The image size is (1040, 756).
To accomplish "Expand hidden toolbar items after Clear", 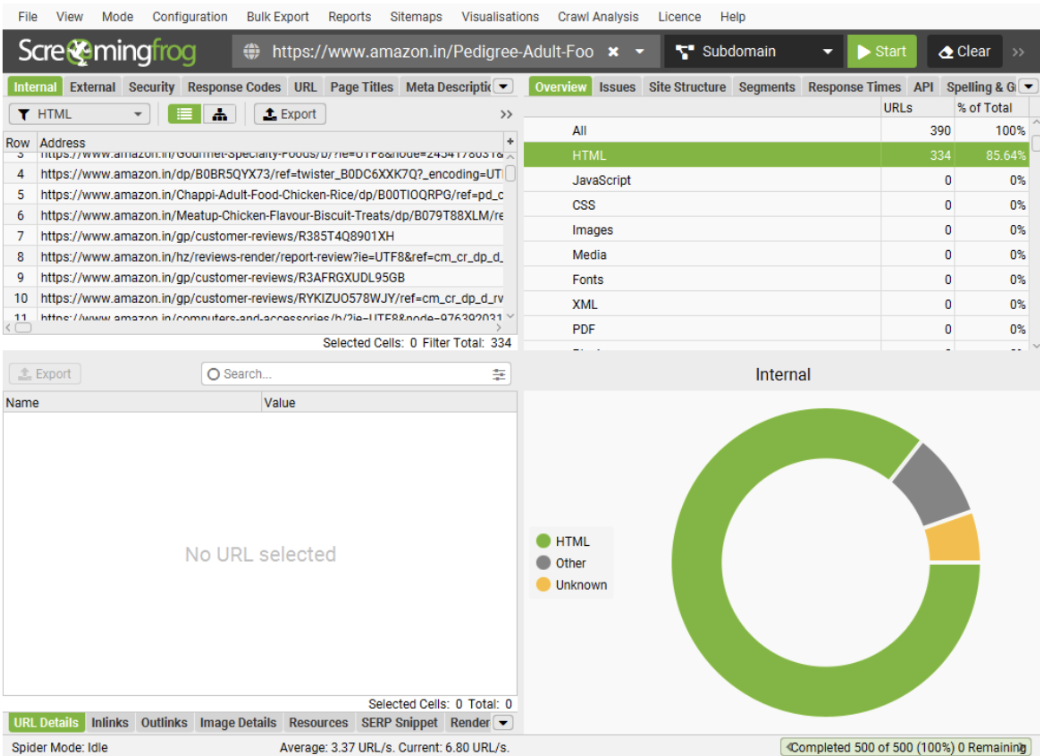I will [1018, 51].
